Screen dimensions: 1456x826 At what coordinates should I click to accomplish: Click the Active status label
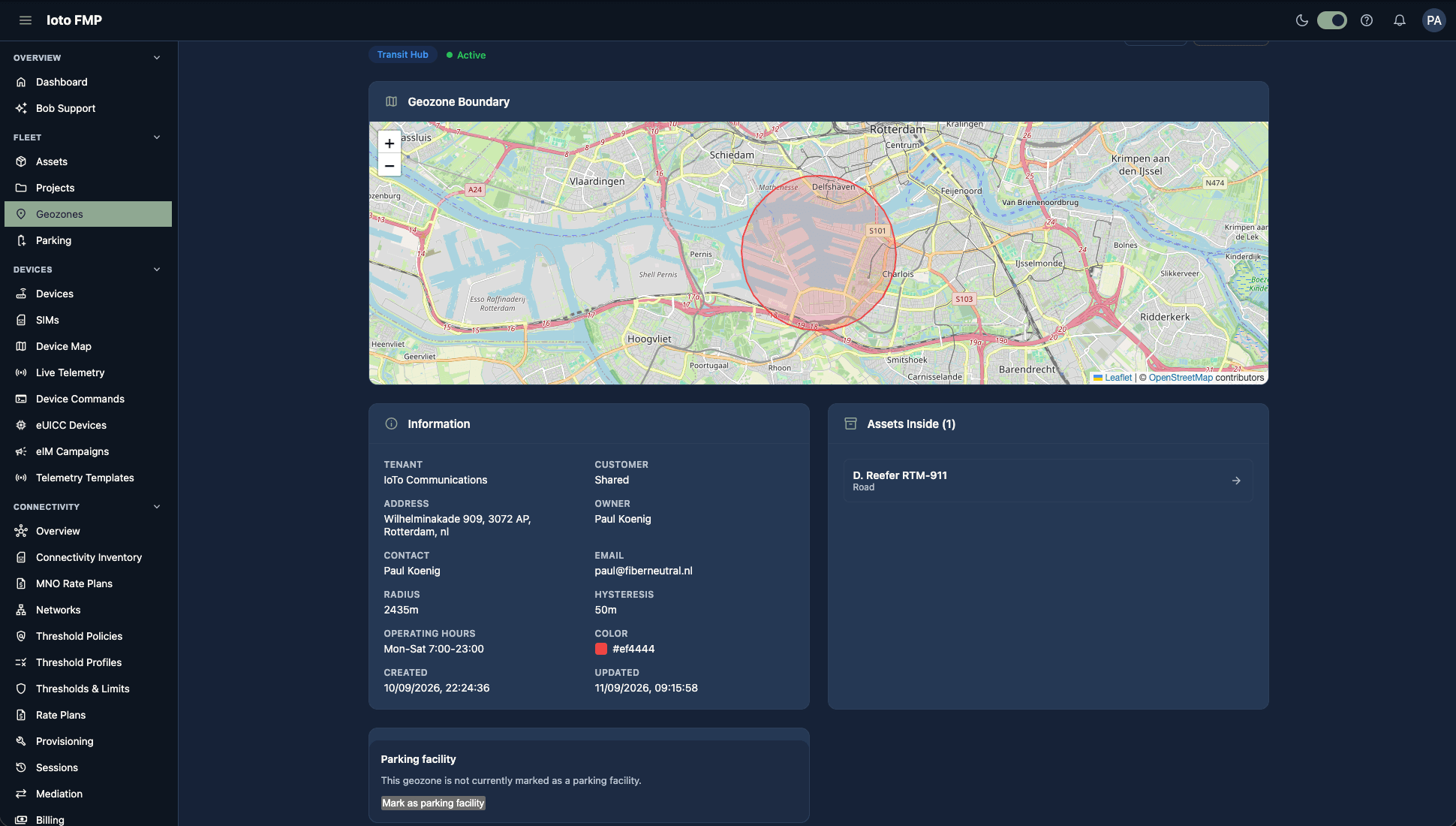point(471,55)
